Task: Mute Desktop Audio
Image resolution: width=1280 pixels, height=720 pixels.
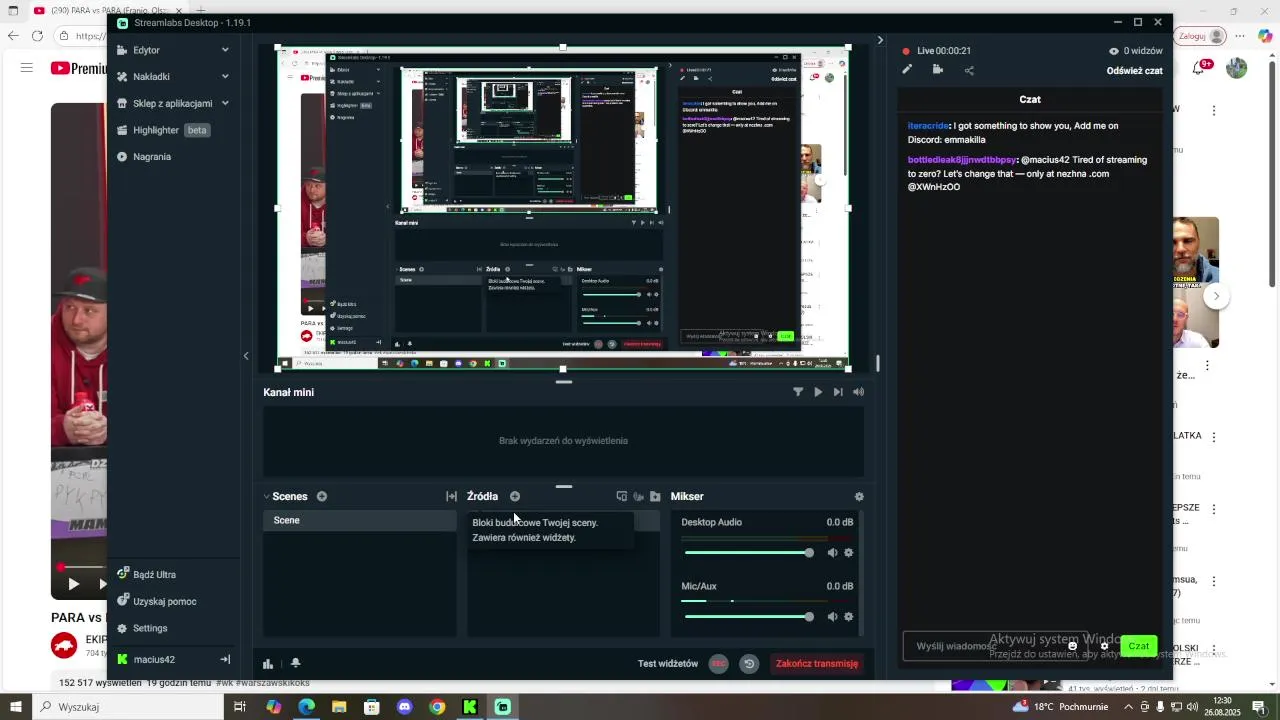Action: (x=832, y=553)
